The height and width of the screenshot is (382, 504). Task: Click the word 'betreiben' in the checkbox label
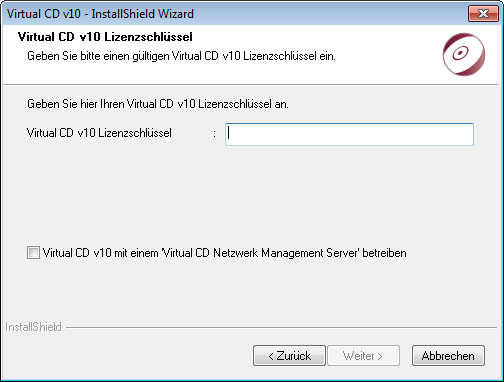point(384,253)
